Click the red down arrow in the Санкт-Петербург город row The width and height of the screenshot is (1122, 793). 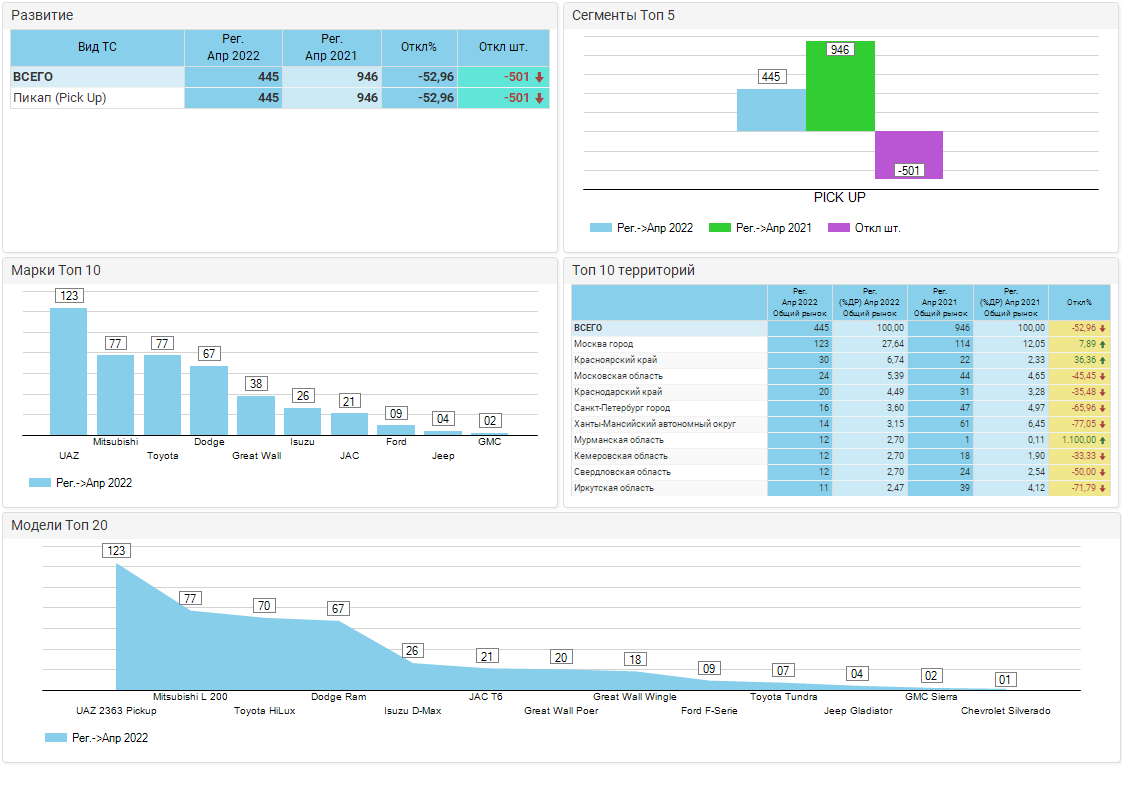tap(1102, 408)
